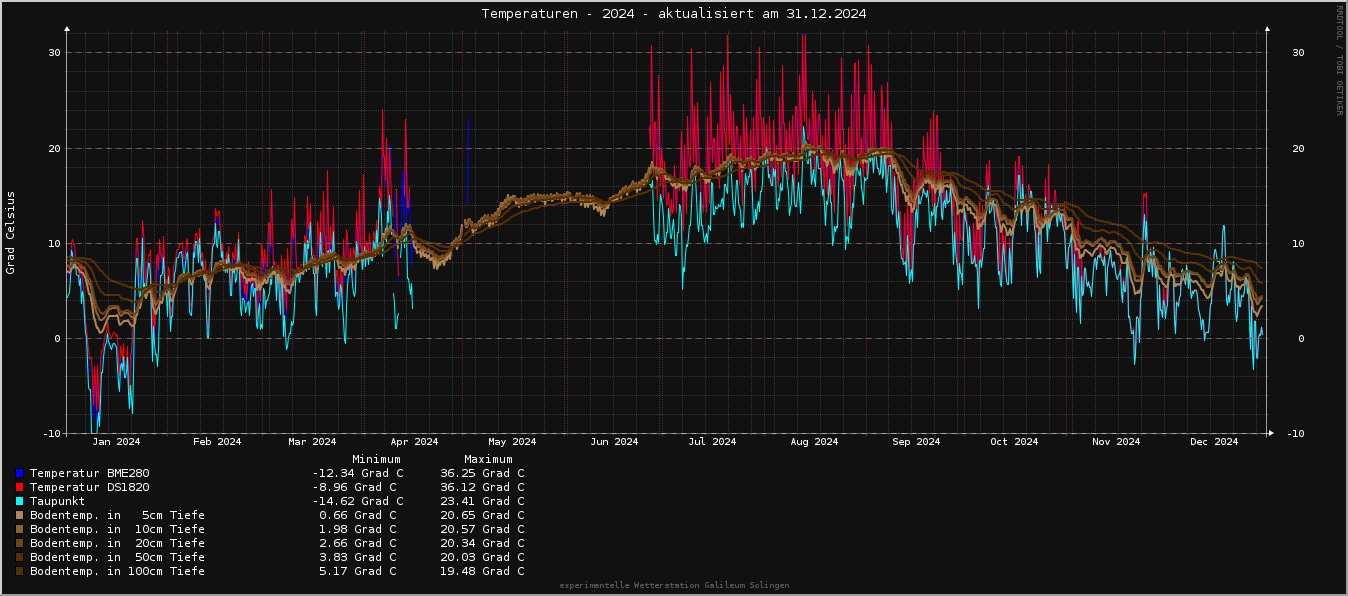The height and width of the screenshot is (596, 1348).
Task: Select Jan 2024 on the time axis
Action: [x=116, y=442]
